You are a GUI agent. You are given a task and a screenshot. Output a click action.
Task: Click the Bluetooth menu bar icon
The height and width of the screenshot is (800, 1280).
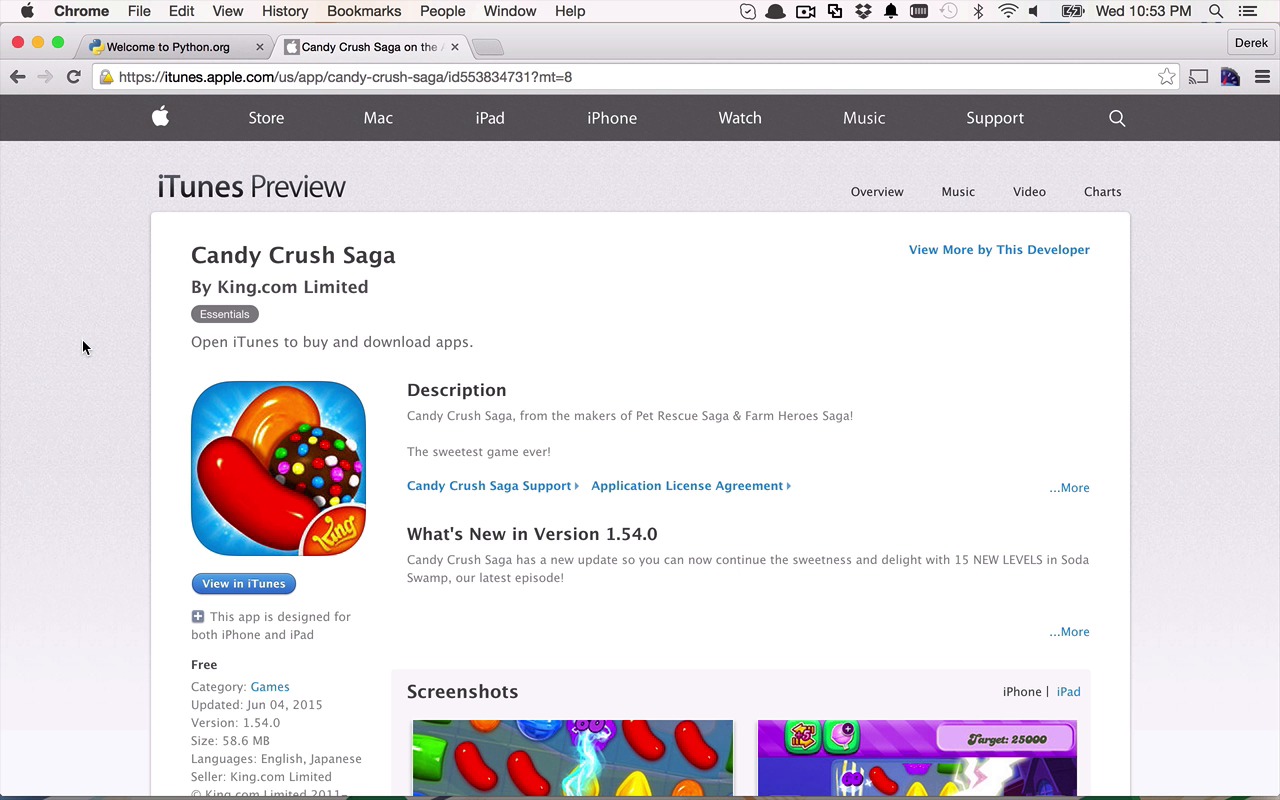tap(979, 11)
